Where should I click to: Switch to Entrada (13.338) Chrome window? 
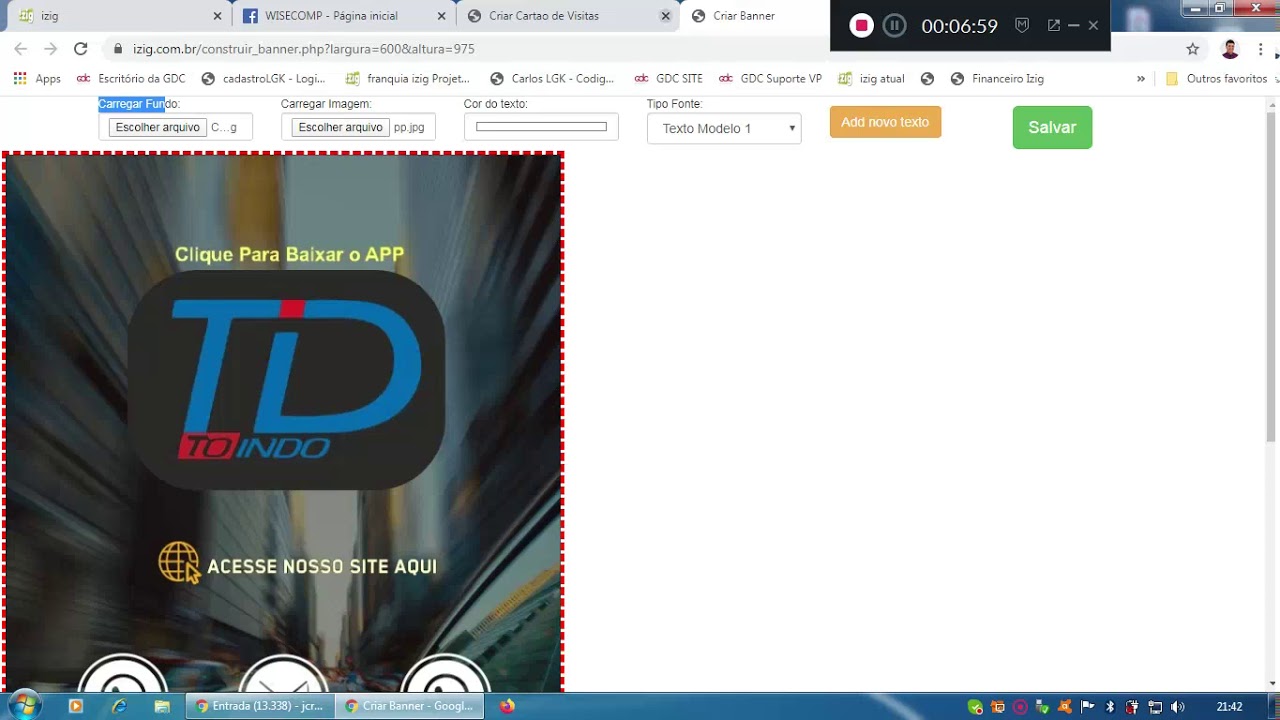(260, 706)
